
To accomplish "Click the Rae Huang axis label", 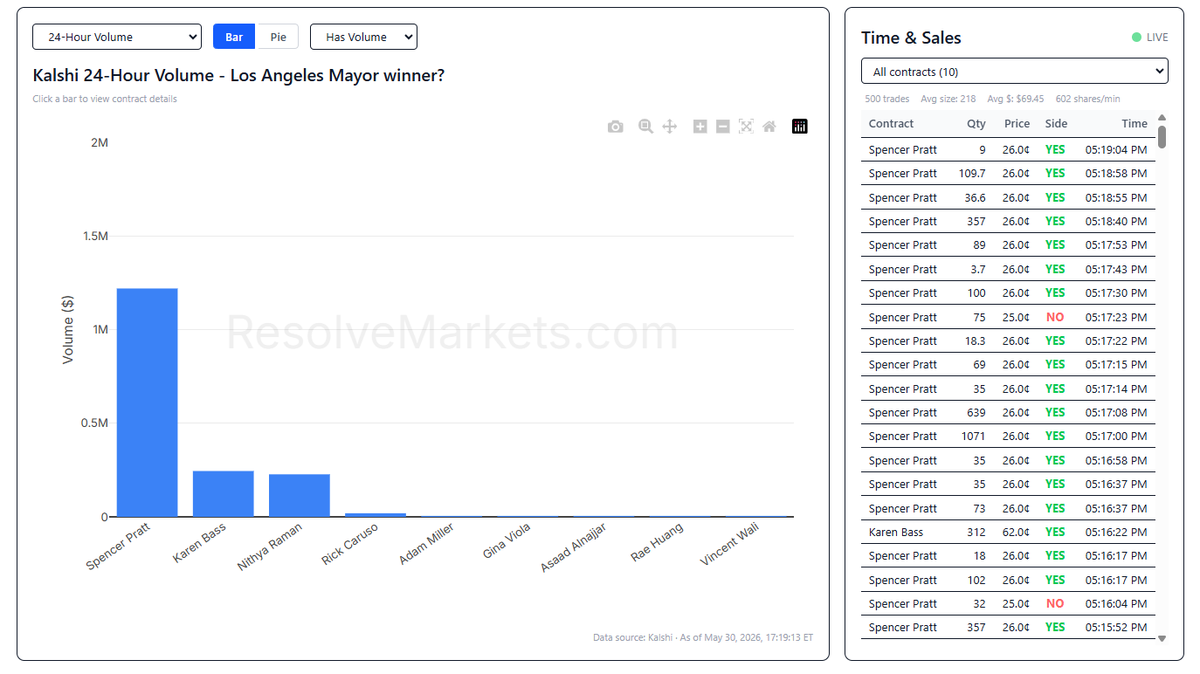I will [658, 543].
